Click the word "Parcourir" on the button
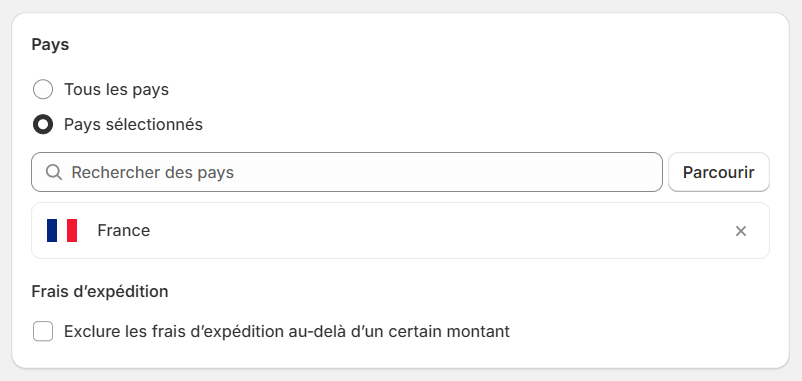 [719, 172]
